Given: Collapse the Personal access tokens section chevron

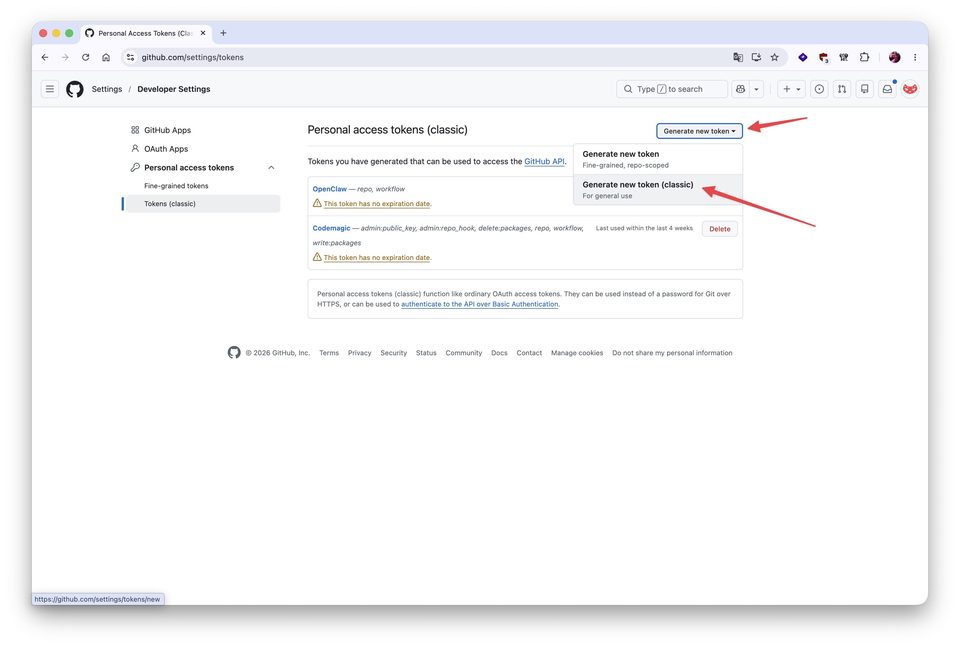Looking at the screenshot, I should [x=271, y=168].
